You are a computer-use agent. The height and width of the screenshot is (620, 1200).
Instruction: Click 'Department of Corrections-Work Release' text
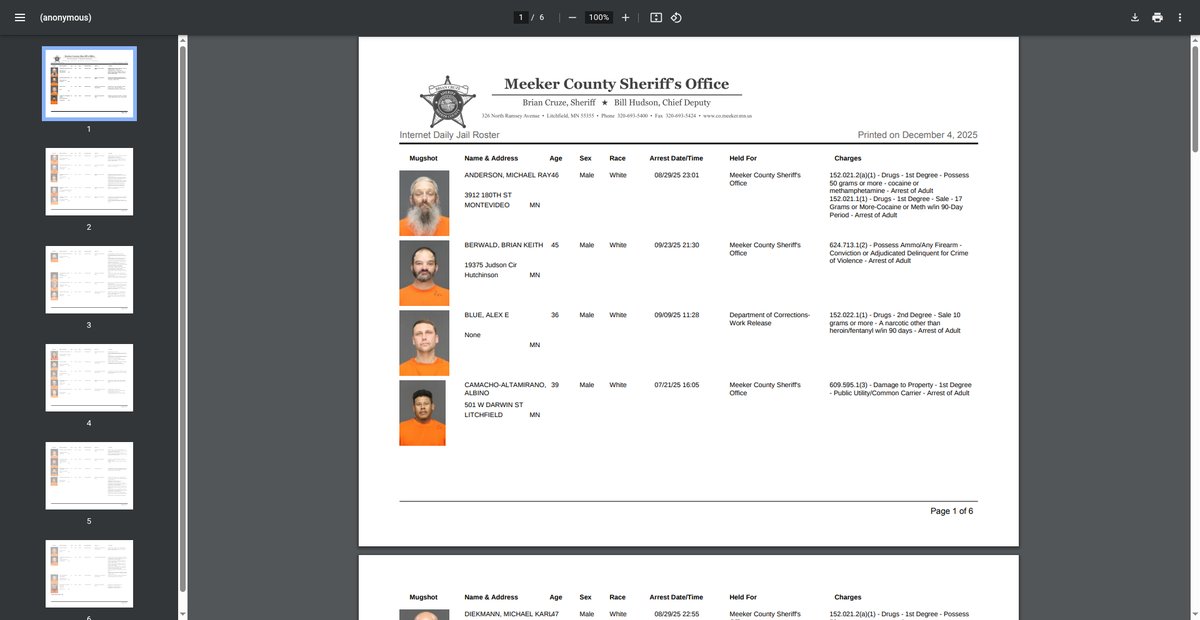click(x=769, y=319)
